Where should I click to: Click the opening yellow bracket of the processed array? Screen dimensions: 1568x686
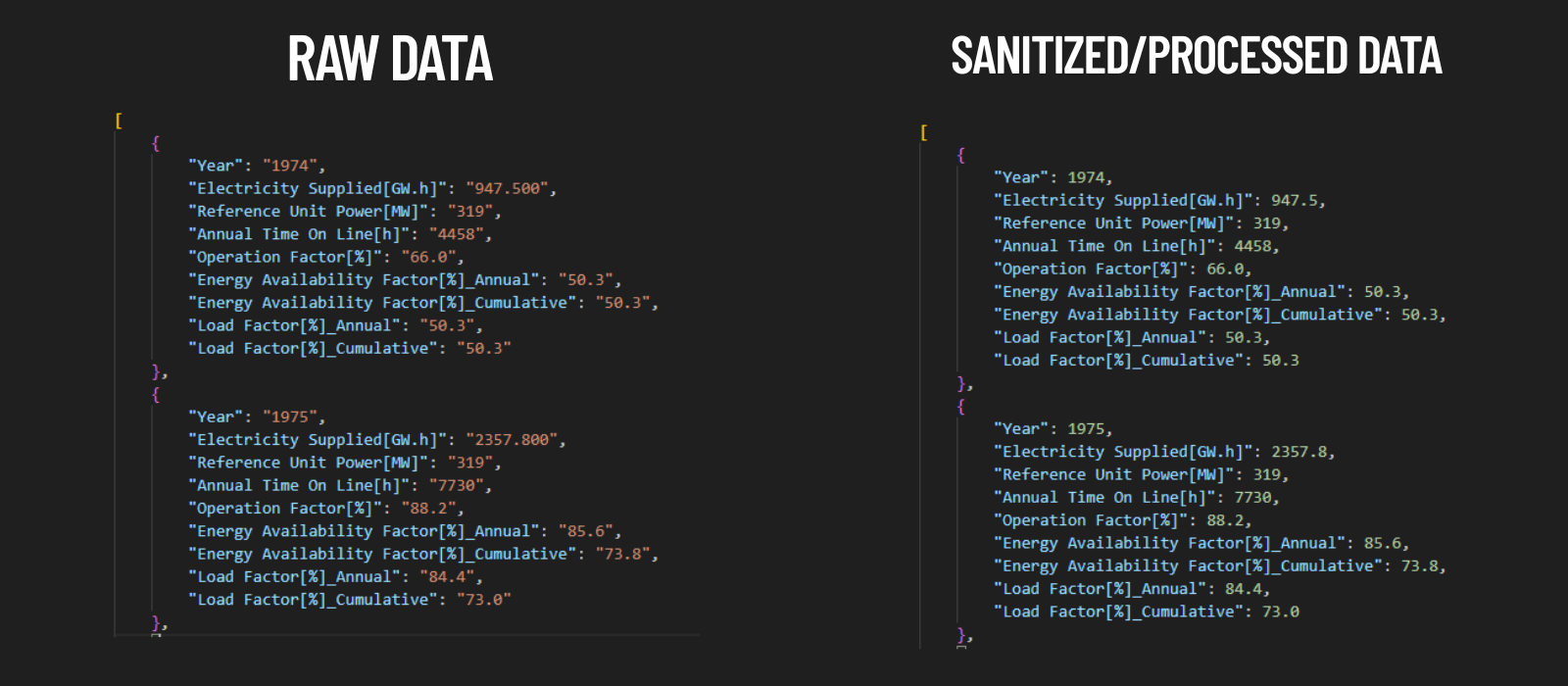point(924,132)
